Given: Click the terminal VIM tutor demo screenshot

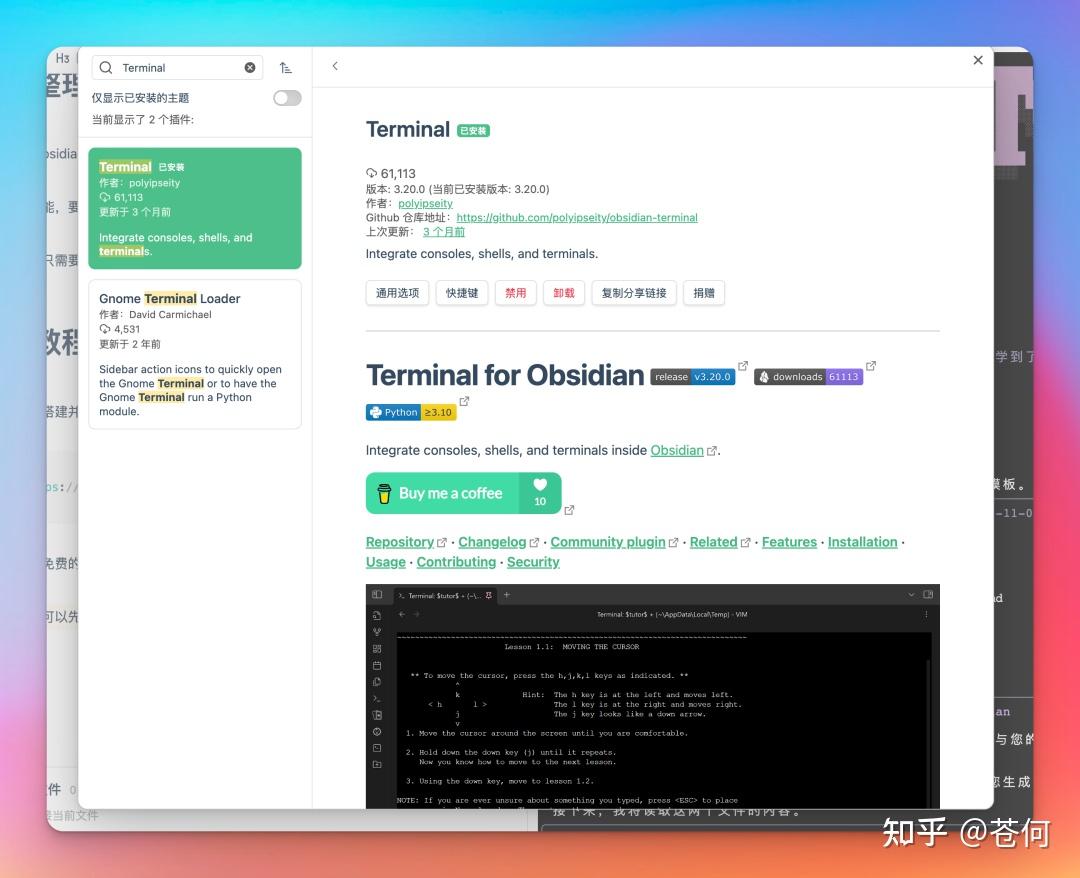Looking at the screenshot, I should coord(652,700).
